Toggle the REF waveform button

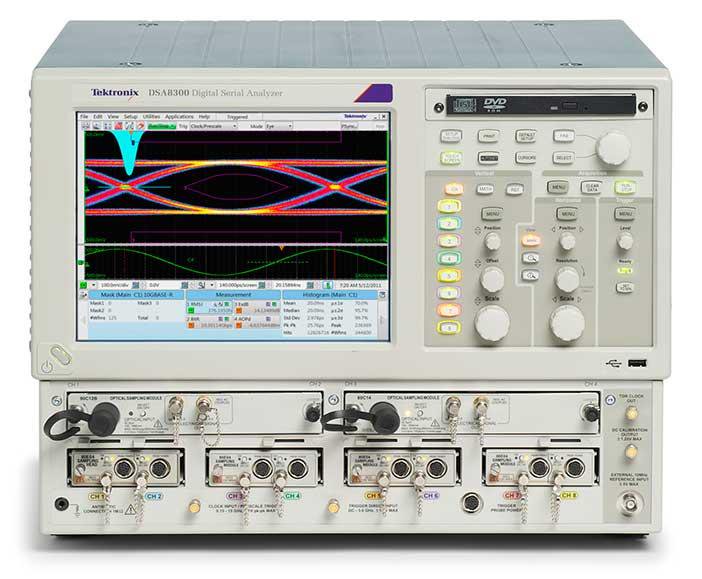click(x=515, y=188)
